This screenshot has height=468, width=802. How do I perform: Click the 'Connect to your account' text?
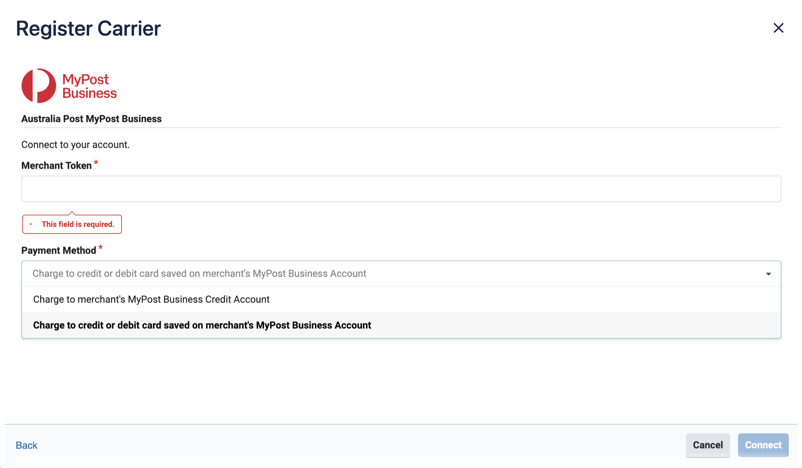click(x=75, y=145)
